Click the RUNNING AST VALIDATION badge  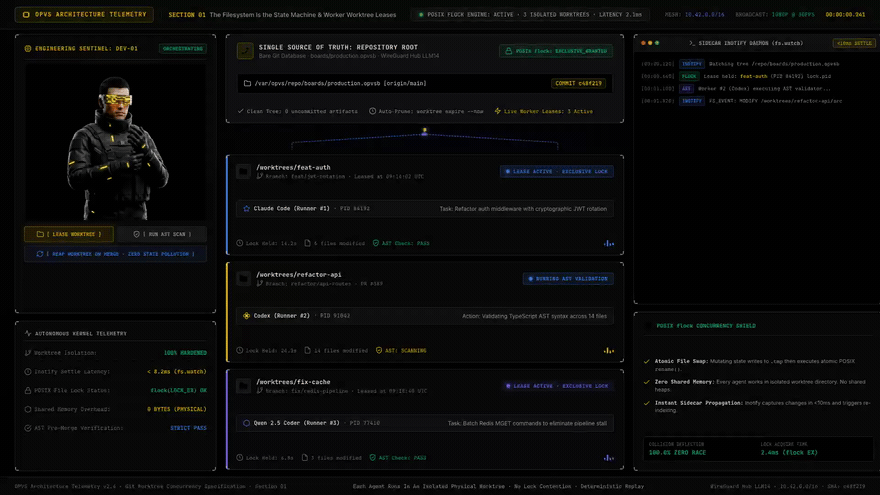click(568, 278)
